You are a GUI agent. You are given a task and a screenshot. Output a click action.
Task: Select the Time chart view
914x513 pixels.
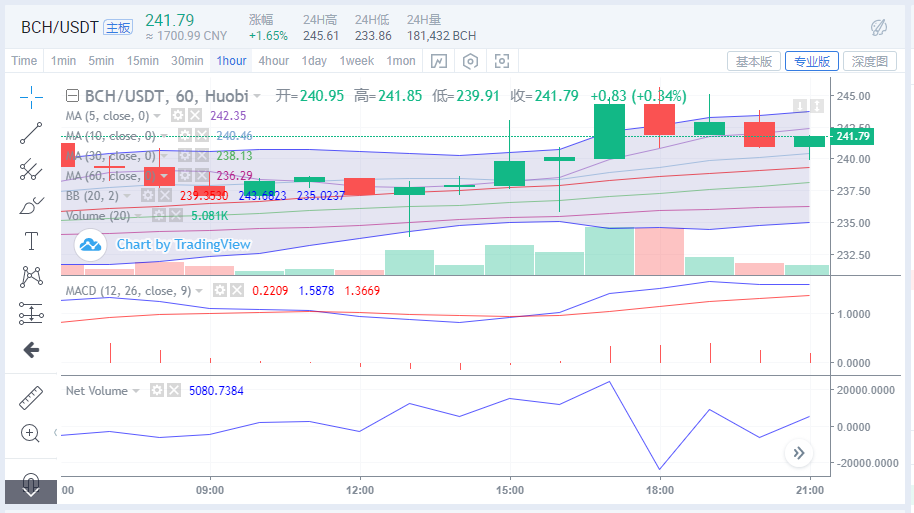tap(24, 61)
